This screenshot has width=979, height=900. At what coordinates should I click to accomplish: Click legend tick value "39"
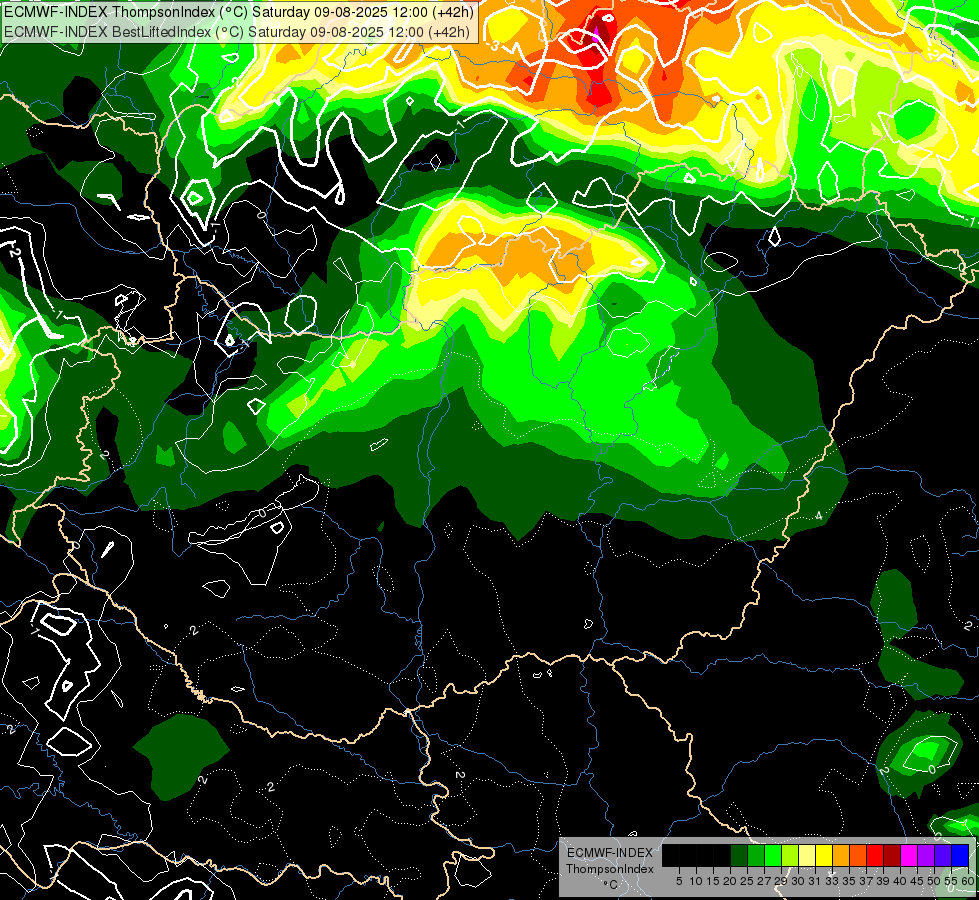883,881
